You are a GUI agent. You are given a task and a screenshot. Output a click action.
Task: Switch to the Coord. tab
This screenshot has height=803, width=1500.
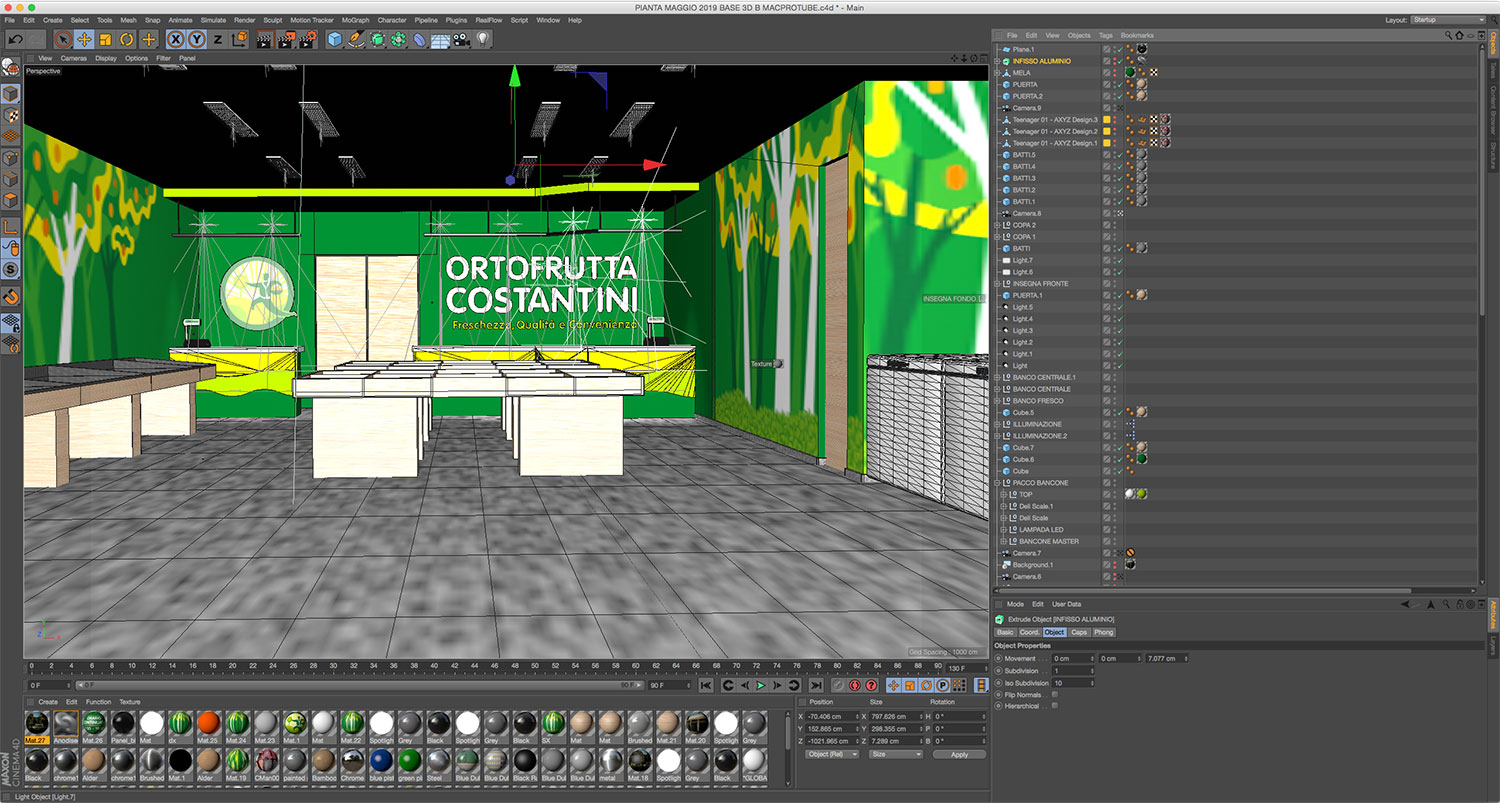1029,632
